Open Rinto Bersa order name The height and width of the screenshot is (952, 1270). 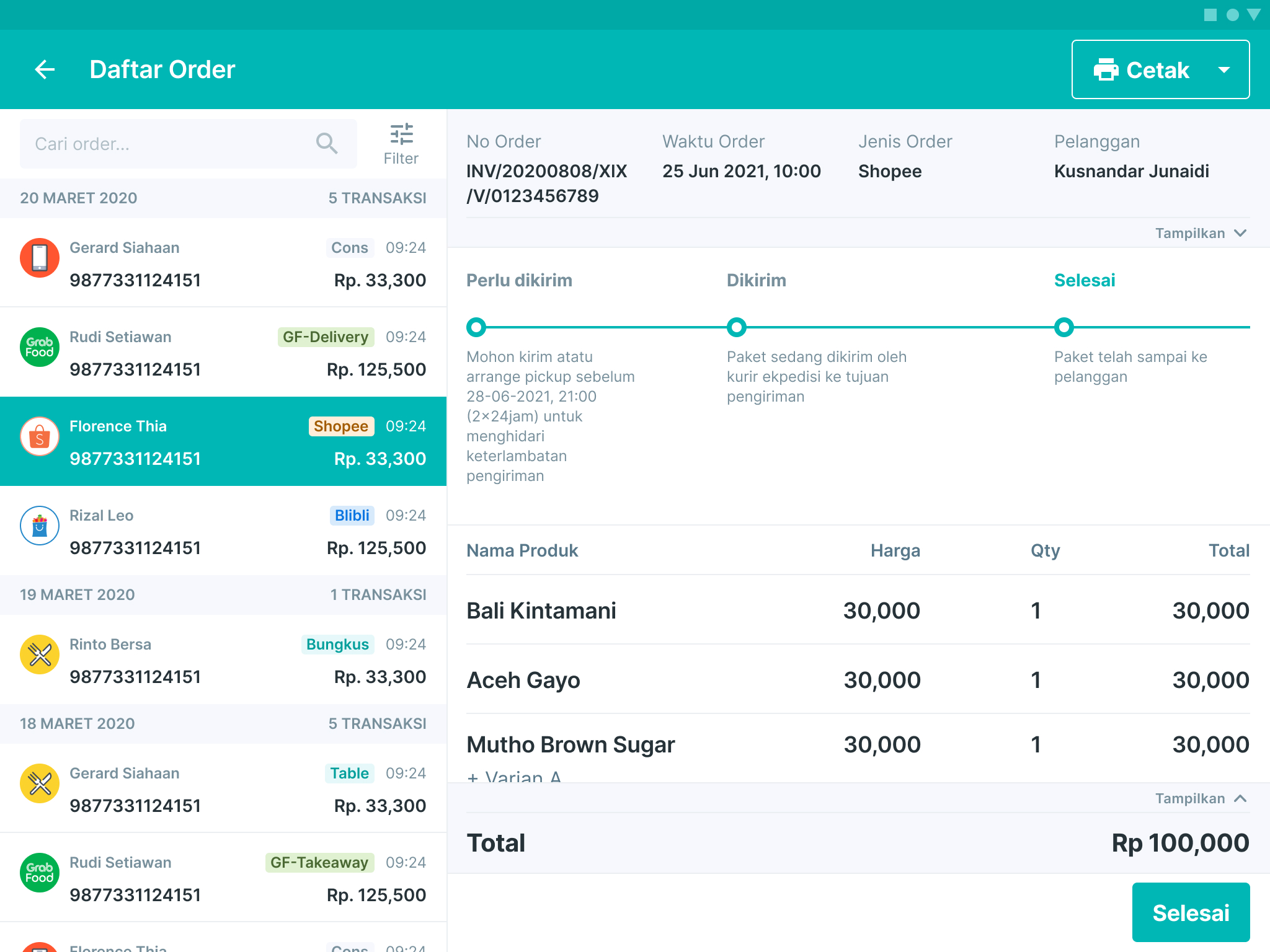110,645
